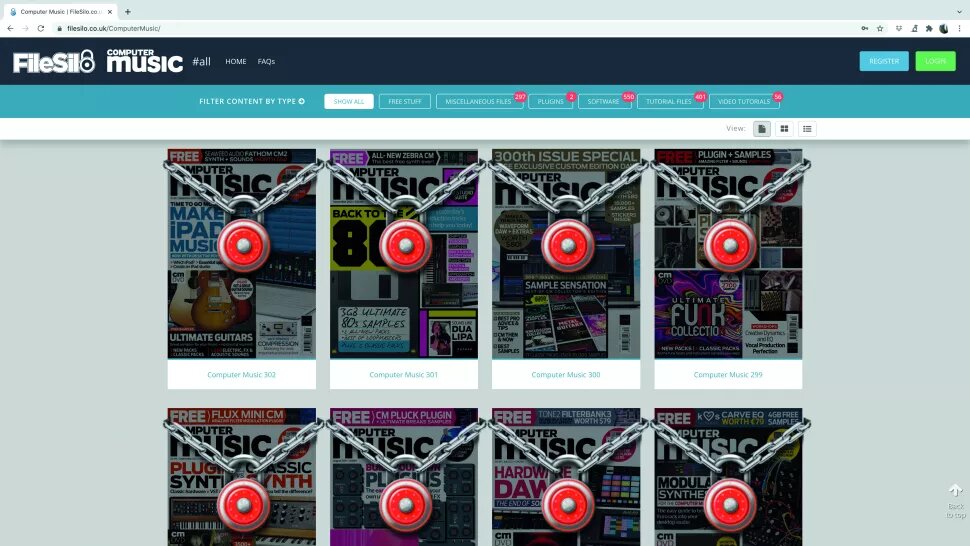Bookmark the page with the star icon

pos(880,28)
